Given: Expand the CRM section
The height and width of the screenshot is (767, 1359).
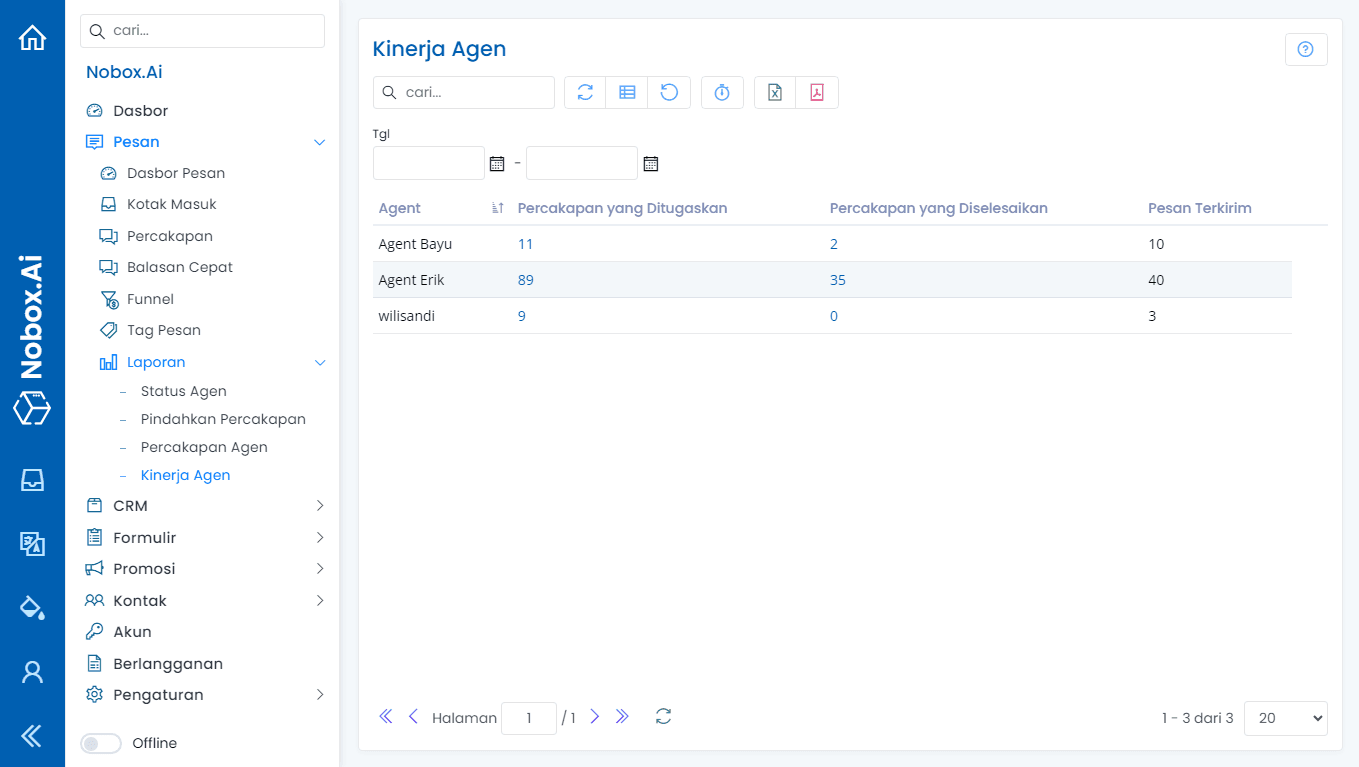Looking at the screenshot, I should pos(129,505).
